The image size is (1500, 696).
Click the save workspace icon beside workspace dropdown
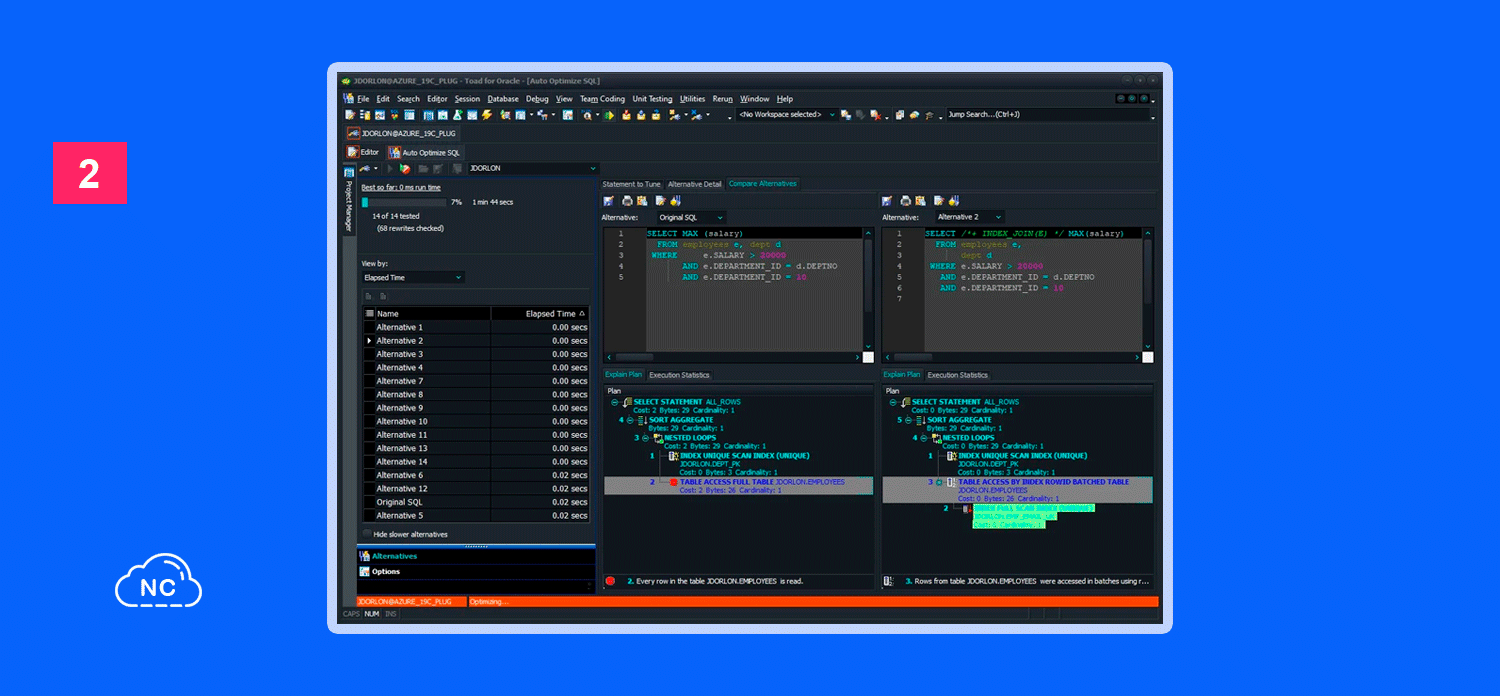tap(846, 115)
